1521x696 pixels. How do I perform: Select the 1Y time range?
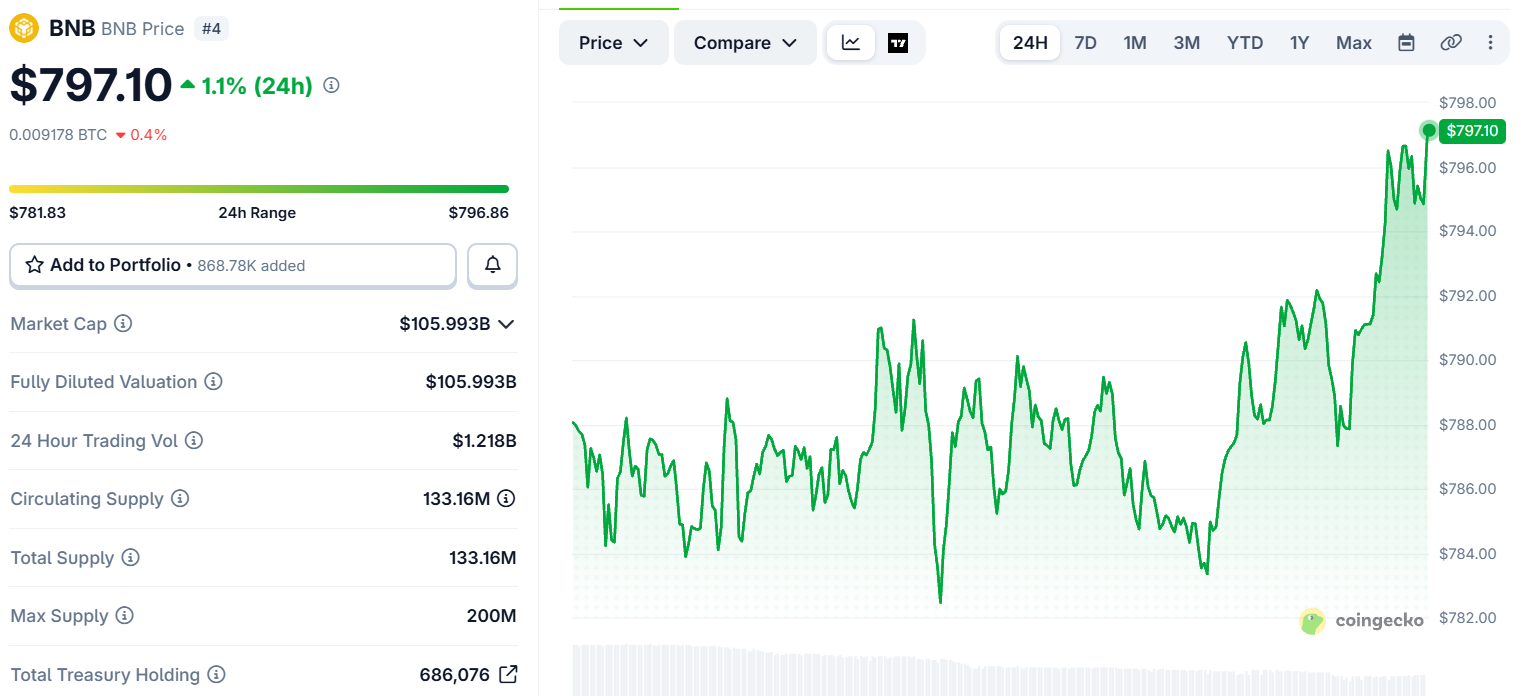tap(1299, 43)
